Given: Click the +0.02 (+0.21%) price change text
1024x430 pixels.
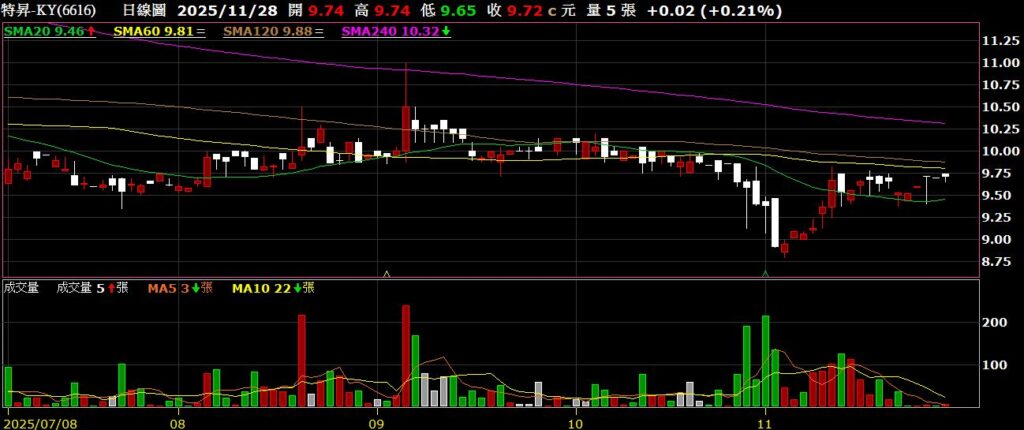Looking at the screenshot, I should coord(714,11).
